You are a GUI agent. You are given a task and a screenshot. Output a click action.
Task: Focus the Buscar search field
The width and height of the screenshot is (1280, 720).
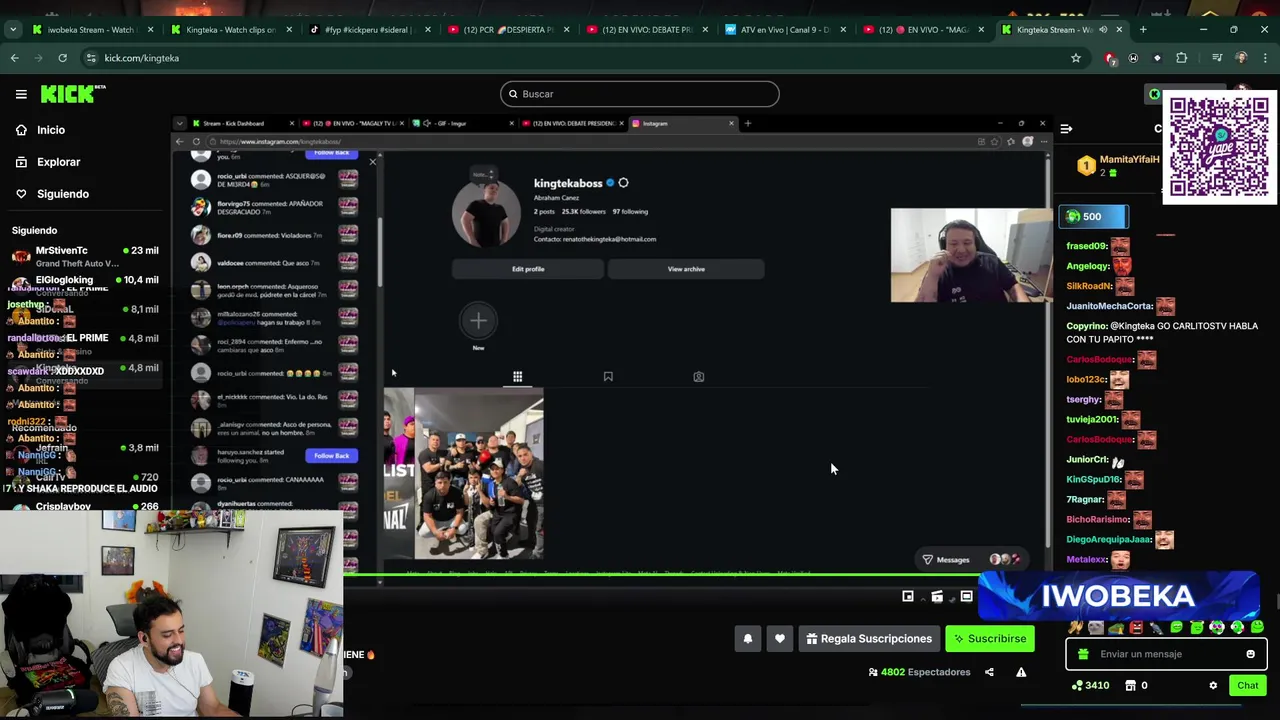640,94
